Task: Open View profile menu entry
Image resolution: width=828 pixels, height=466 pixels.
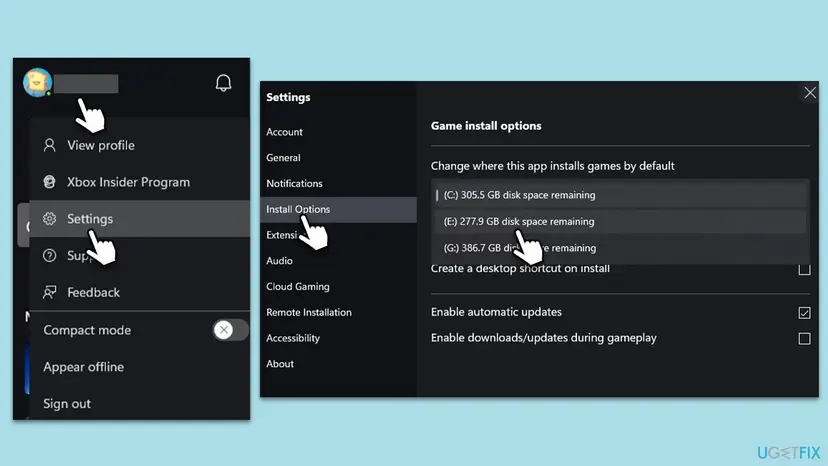Action: pyautogui.click(x=139, y=145)
